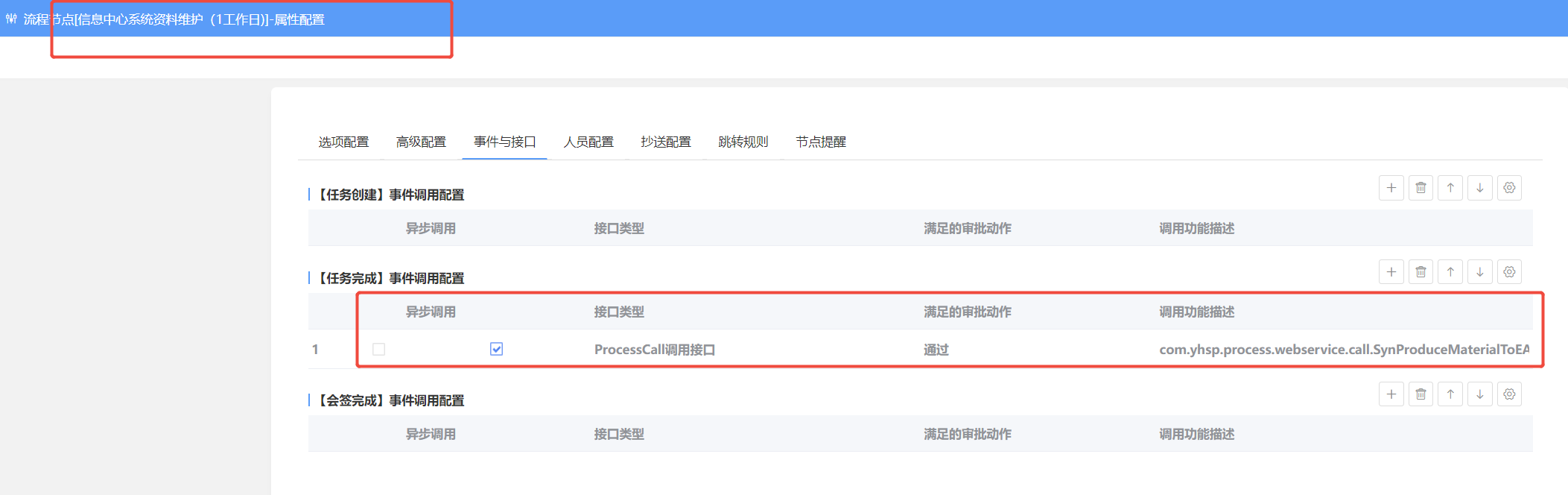Screen dimensions: 1568x495
Task: Delete selected row in 任务完成 section
Action: click(x=1421, y=272)
